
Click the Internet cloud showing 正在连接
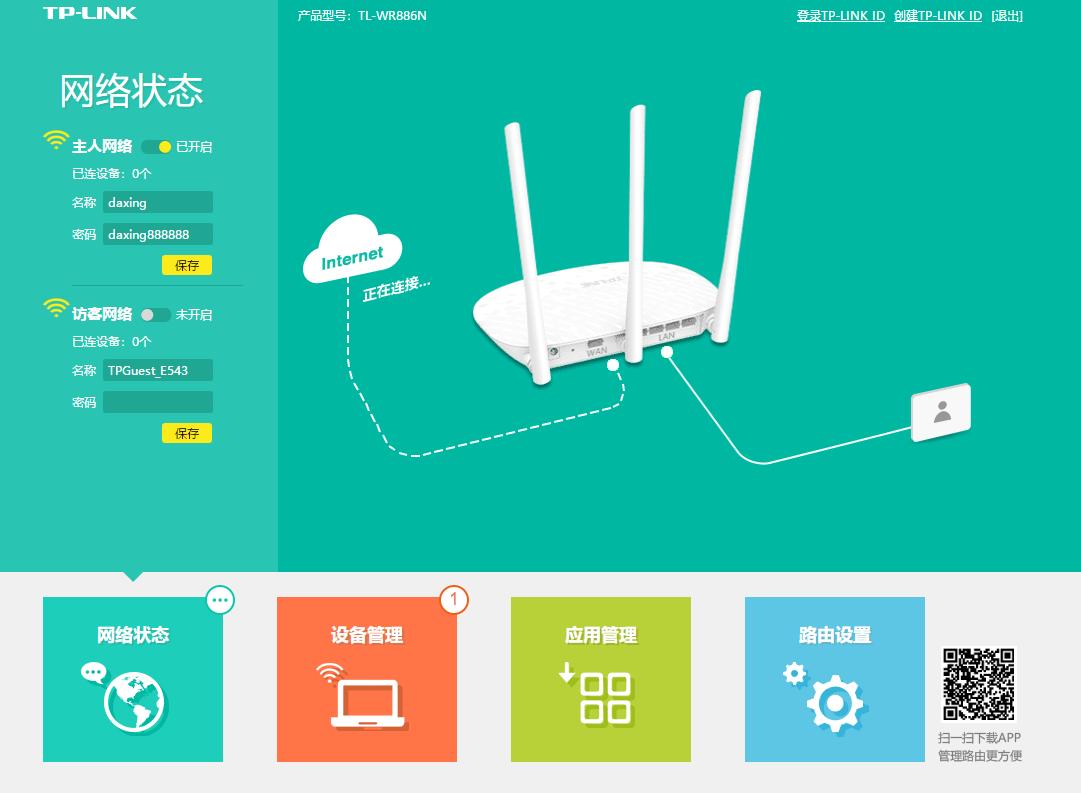[352, 252]
